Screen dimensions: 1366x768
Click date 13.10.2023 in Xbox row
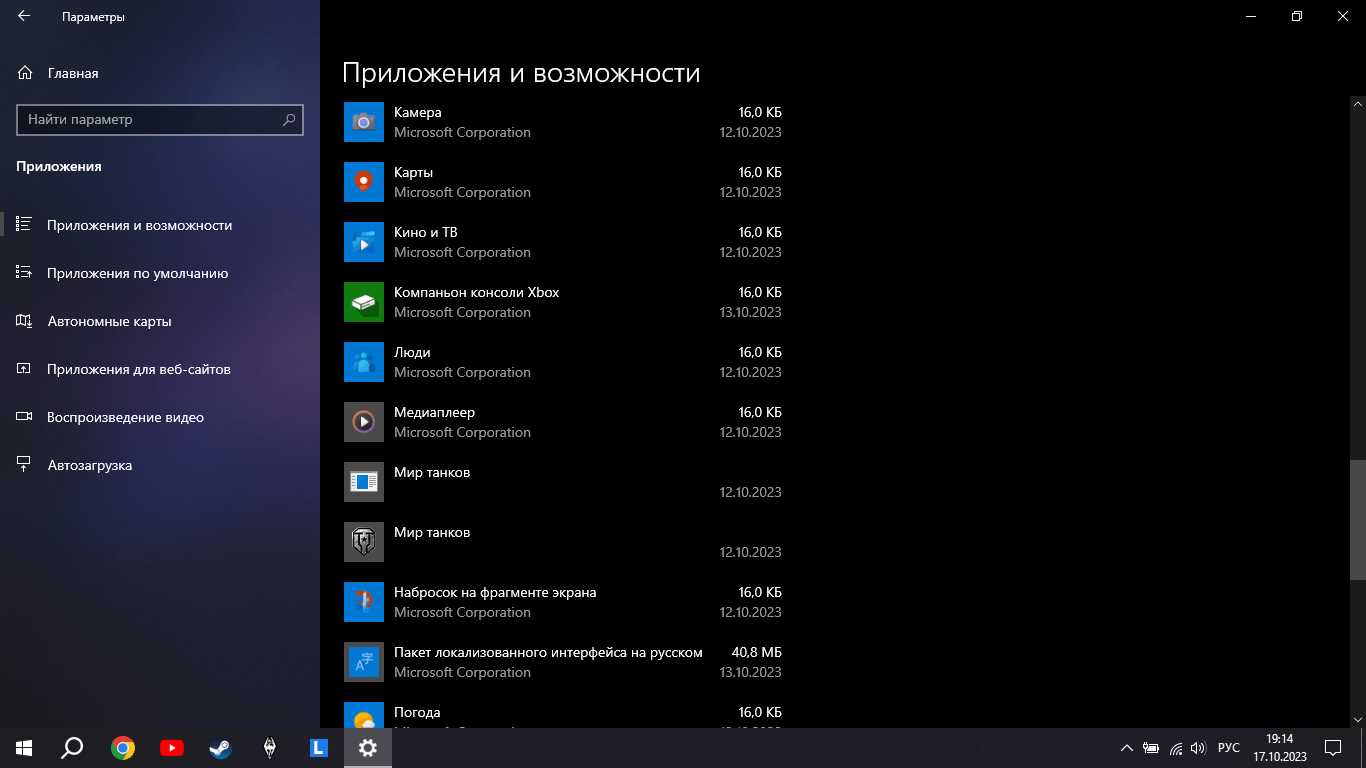[750, 312]
